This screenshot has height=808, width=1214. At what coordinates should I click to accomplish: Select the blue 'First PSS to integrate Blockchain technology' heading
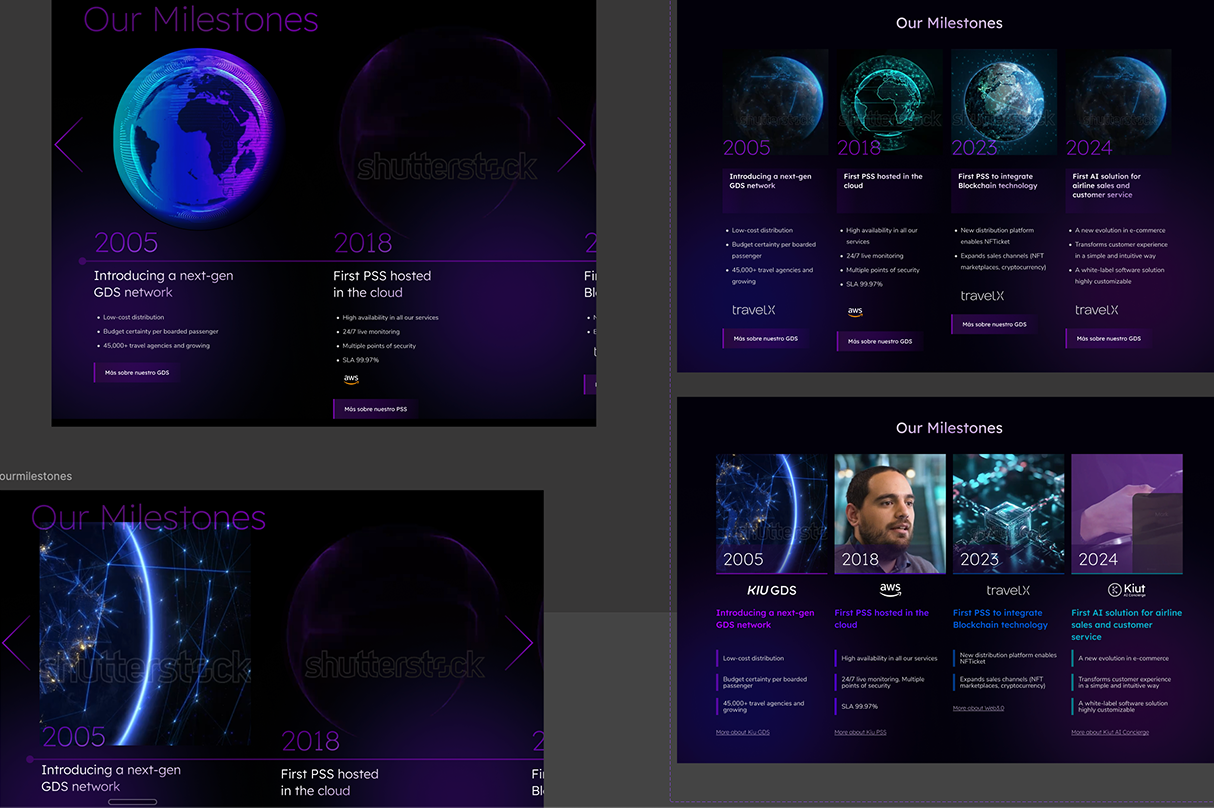coord(1000,619)
